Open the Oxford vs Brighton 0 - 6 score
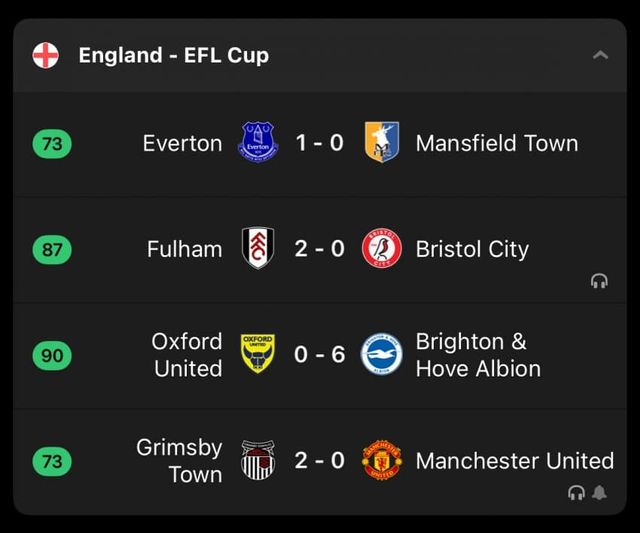Screen dimensions: 640x533 [x=319, y=354]
